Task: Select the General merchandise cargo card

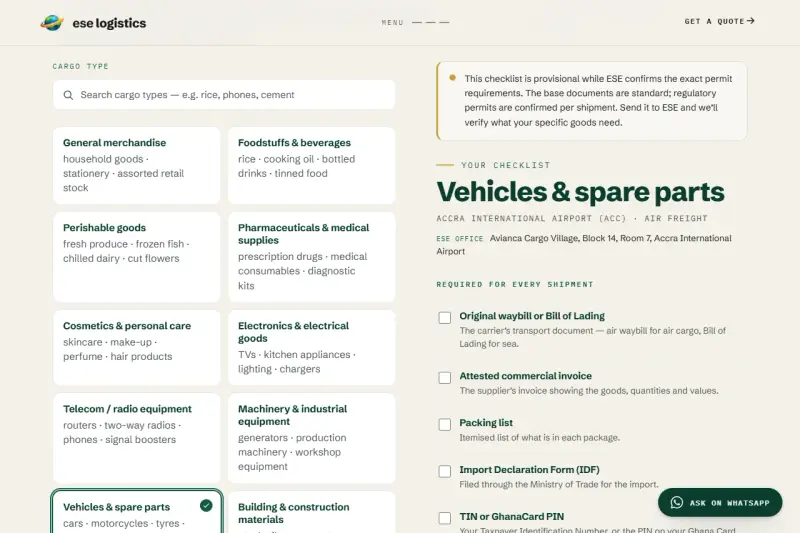Action: 137,165
